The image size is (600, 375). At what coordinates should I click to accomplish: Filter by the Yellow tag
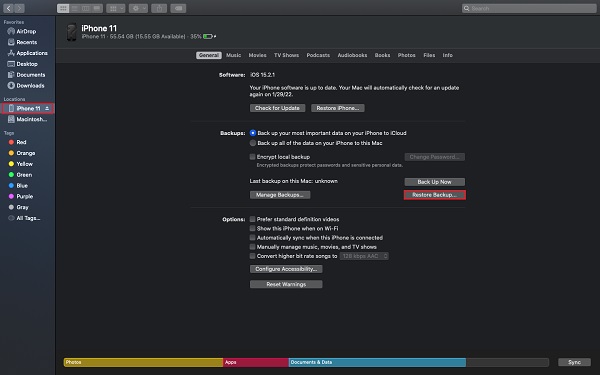click(24, 164)
